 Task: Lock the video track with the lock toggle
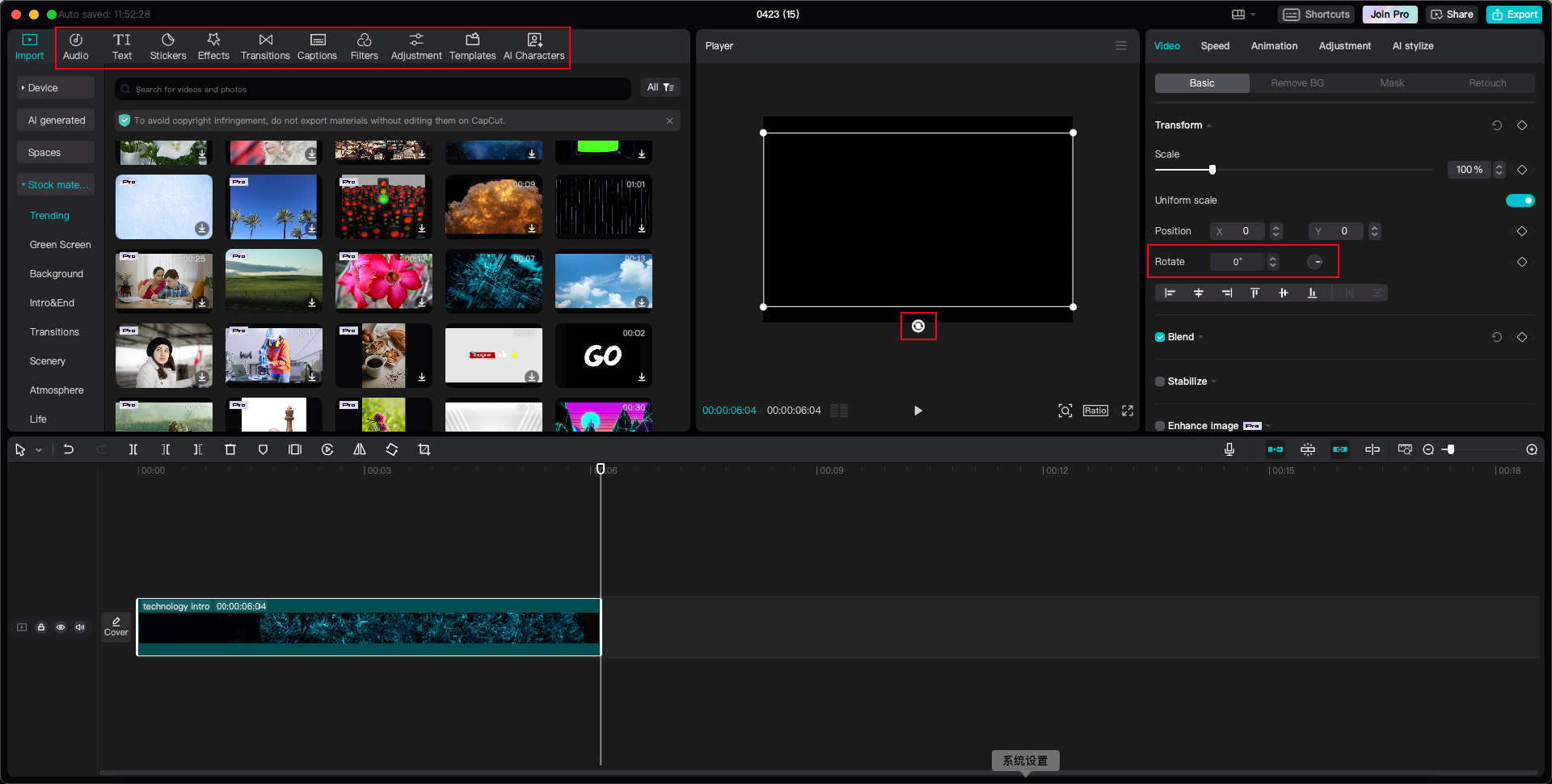[41, 627]
